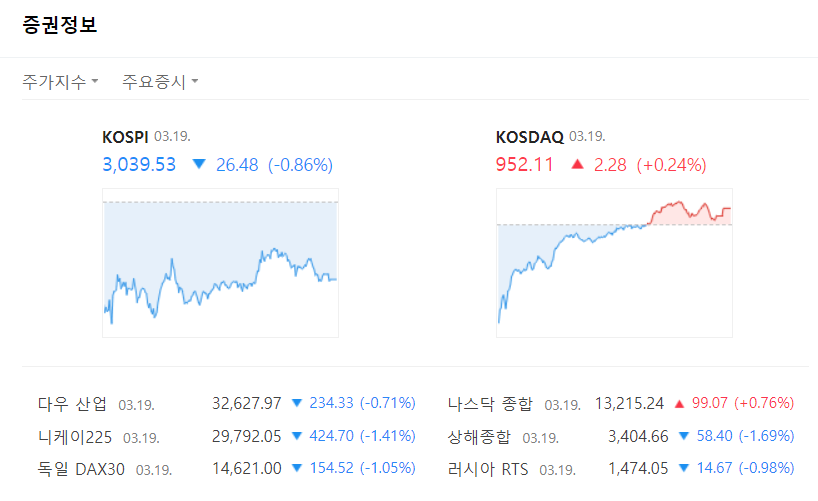The width and height of the screenshot is (818, 501).
Task: Open the 주가지수 dropdown
Action: [60, 81]
